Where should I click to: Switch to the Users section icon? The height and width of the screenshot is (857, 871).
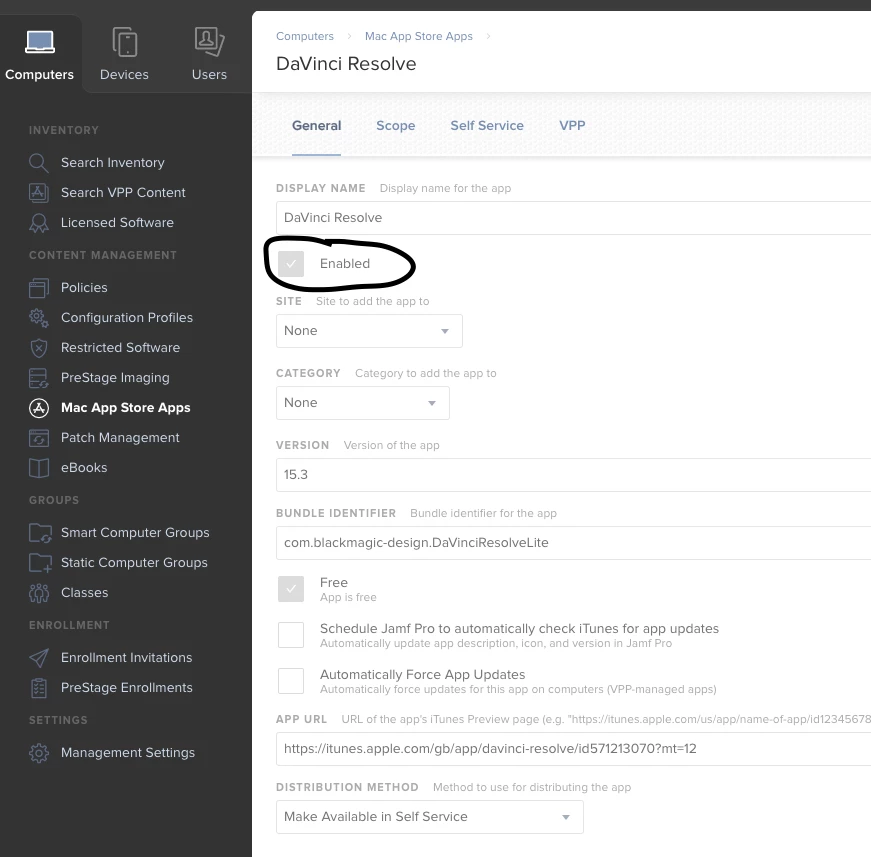[x=209, y=42]
